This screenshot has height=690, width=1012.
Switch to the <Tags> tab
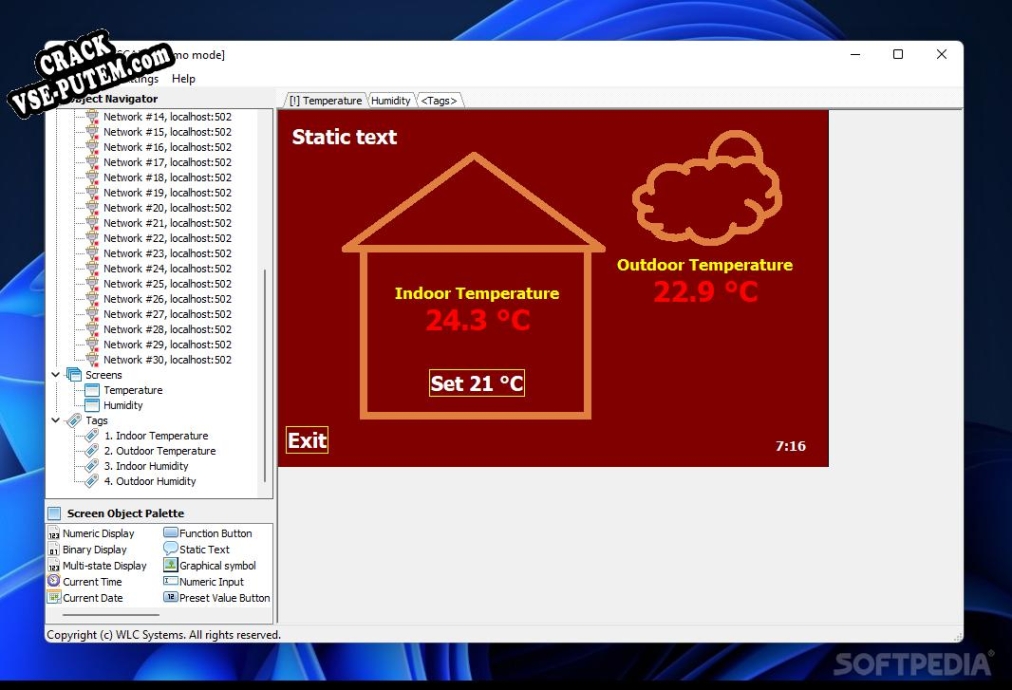pyautogui.click(x=439, y=101)
